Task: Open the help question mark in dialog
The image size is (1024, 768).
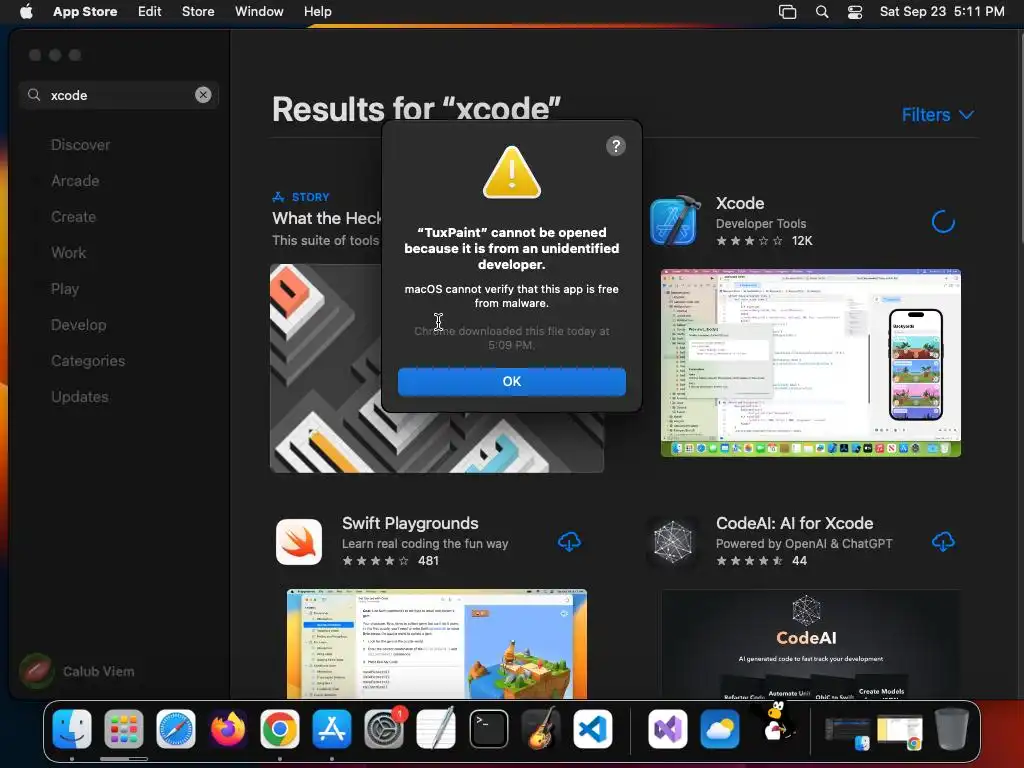Action: click(615, 146)
